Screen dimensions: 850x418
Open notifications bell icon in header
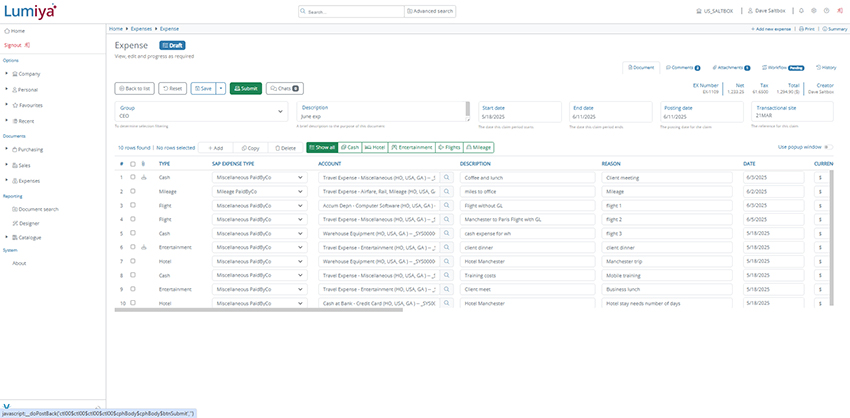click(801, 11)
